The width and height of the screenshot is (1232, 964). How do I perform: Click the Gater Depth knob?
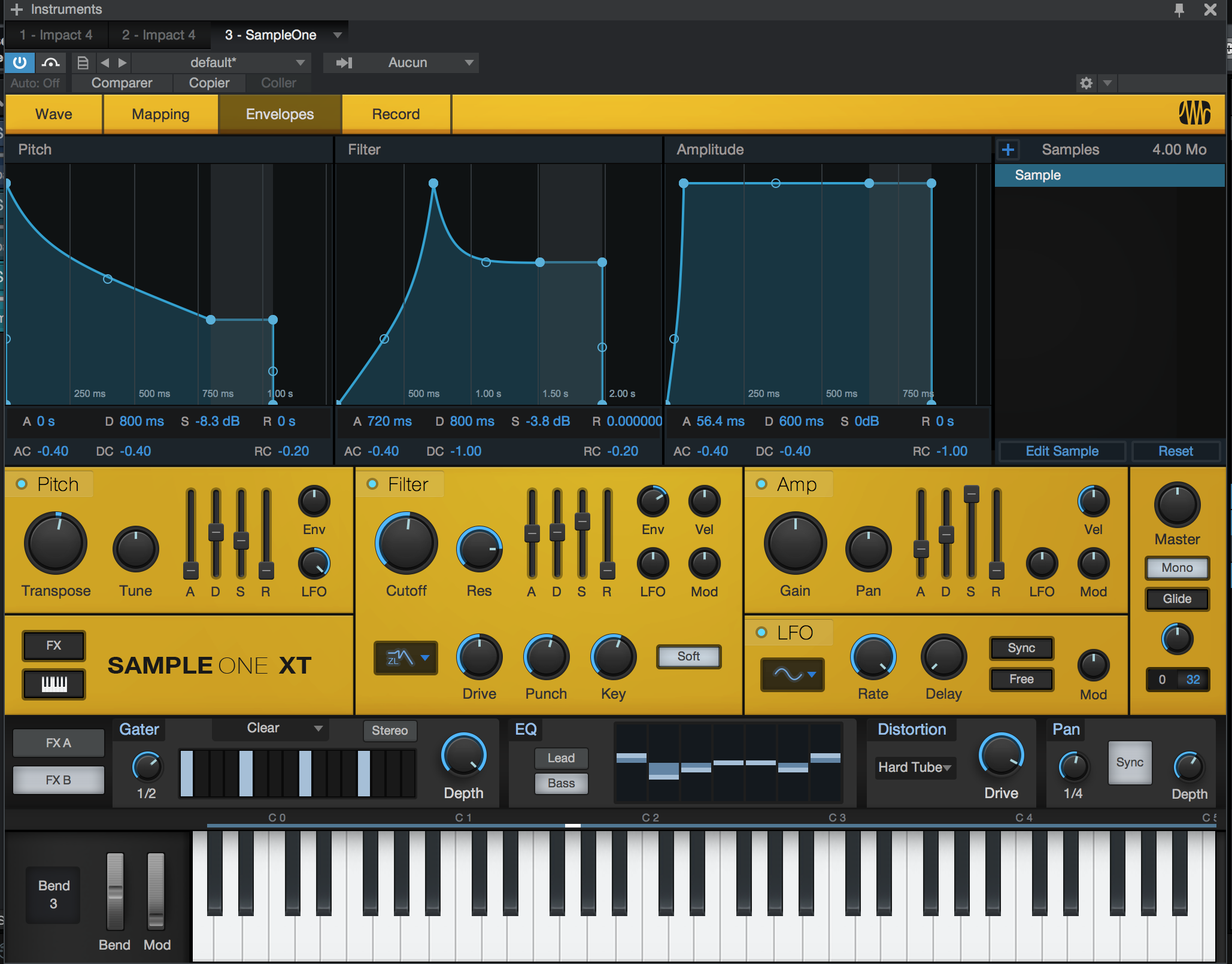click(463, 756)
